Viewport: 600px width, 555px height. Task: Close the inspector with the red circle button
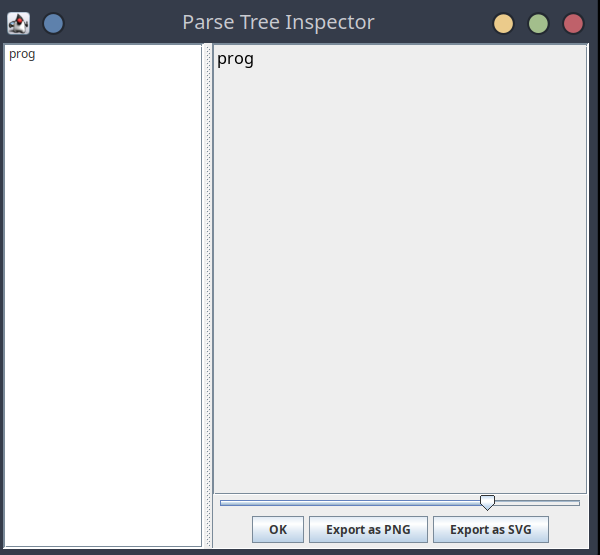click(x=573, y=22)
